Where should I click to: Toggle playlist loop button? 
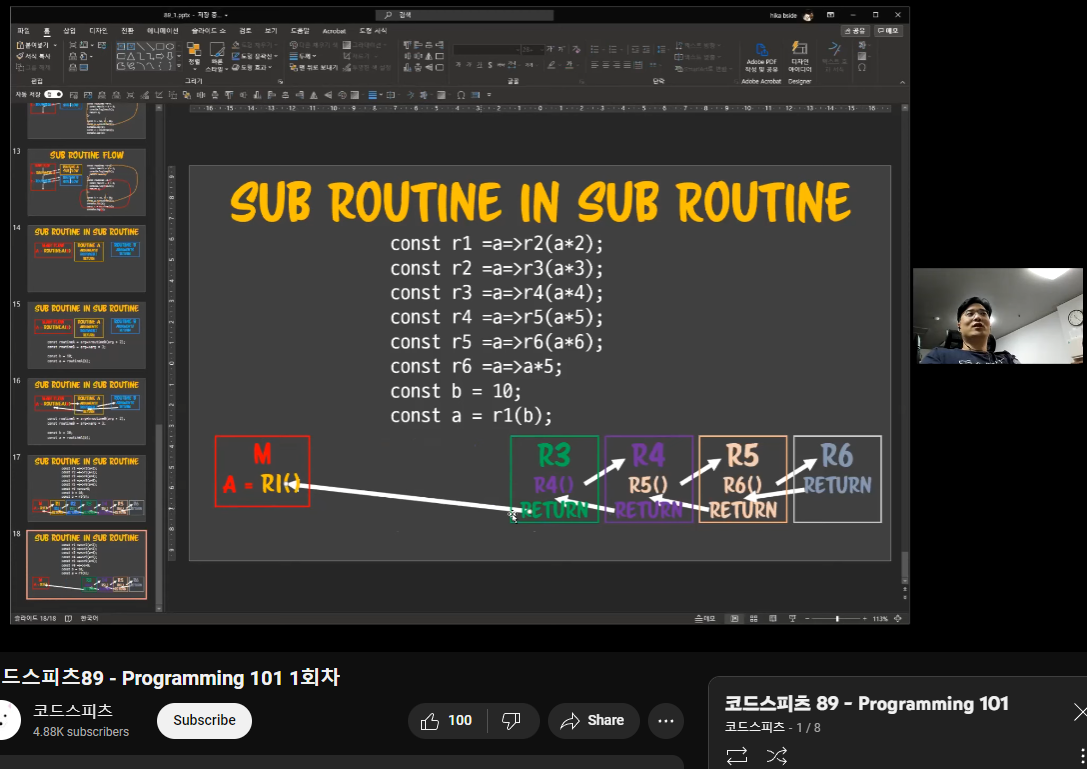click(x=737, y=754)
